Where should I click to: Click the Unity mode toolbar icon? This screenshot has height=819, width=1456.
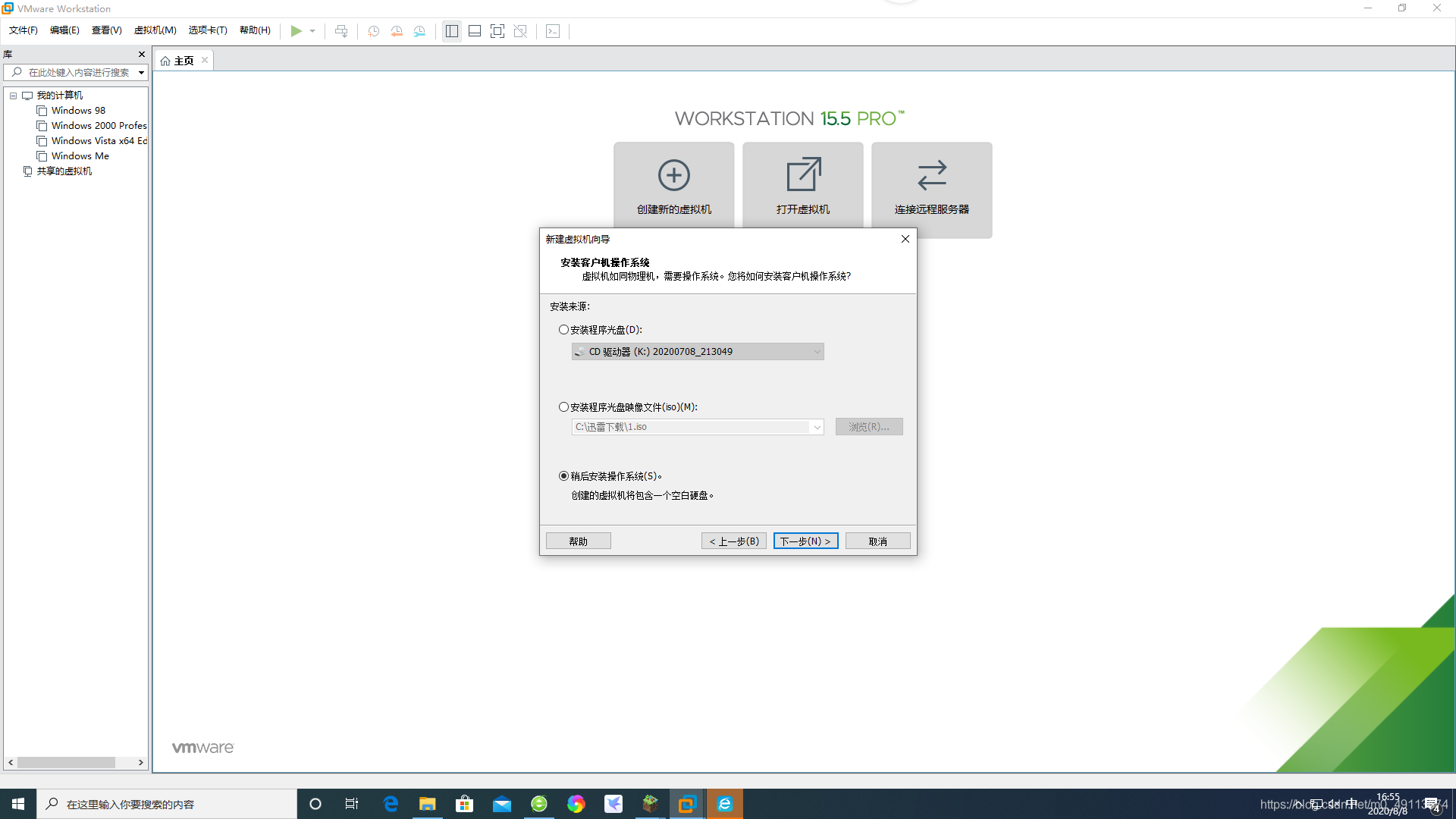pyautogui.click(x=520, y=31)
